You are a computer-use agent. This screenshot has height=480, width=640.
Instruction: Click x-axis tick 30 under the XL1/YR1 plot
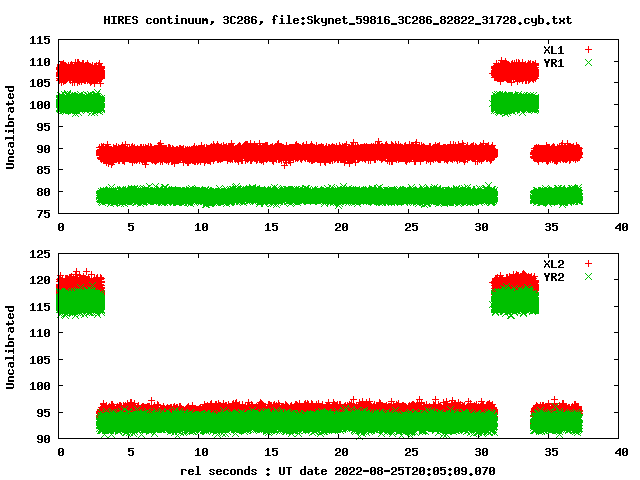point(481,227)
